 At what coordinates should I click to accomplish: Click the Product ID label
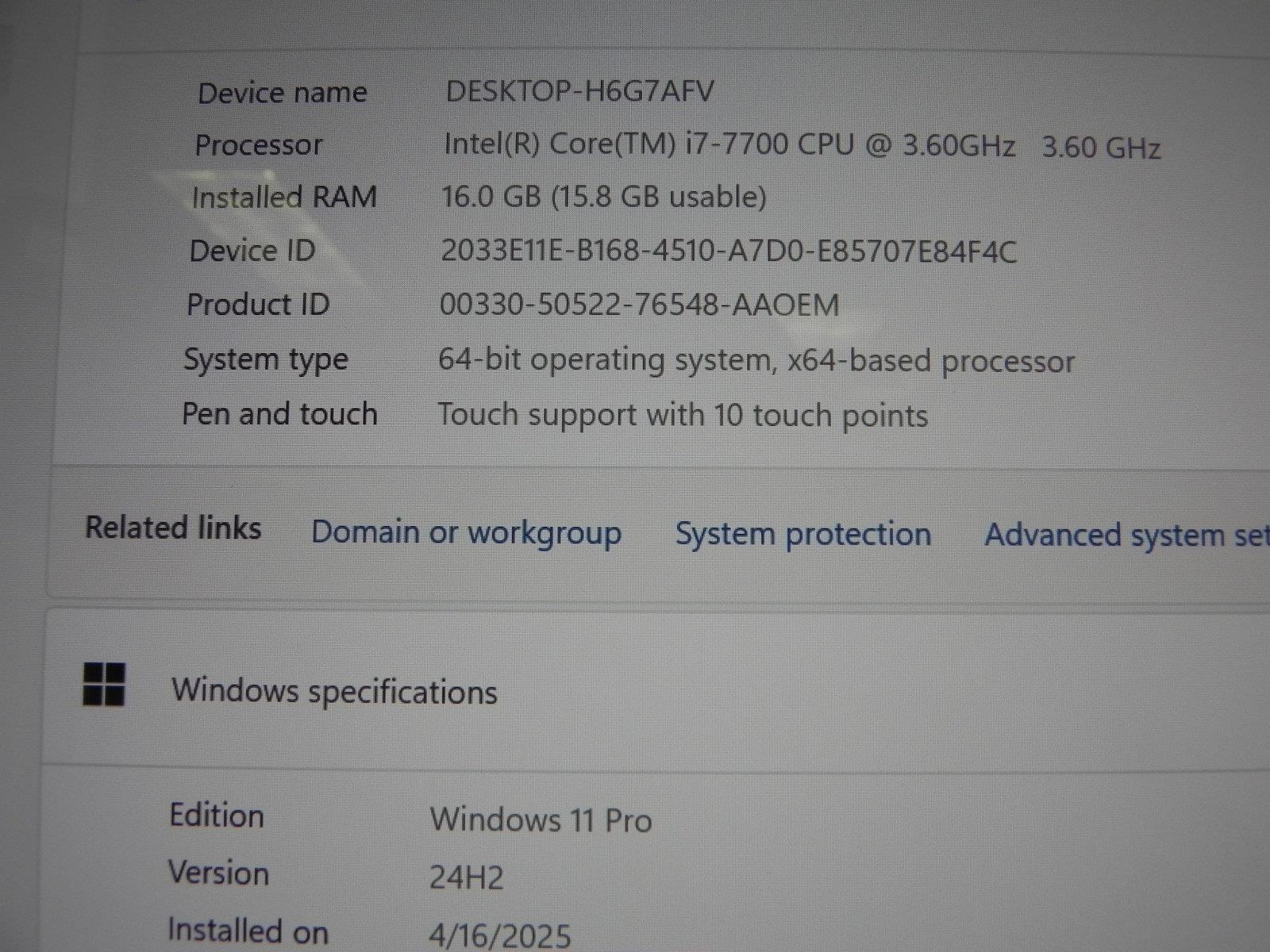tap(258, 305)
